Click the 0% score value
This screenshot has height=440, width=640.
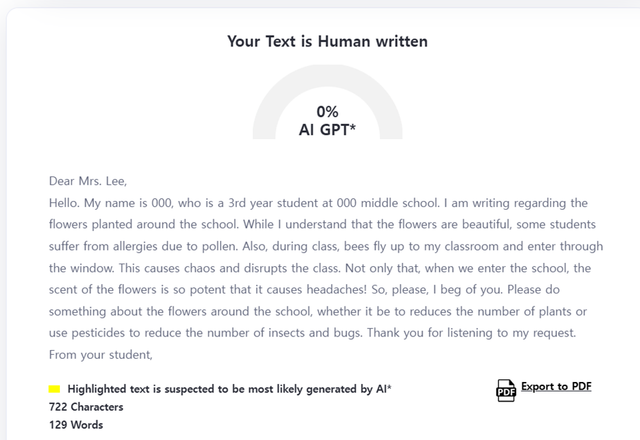[327, 112]
